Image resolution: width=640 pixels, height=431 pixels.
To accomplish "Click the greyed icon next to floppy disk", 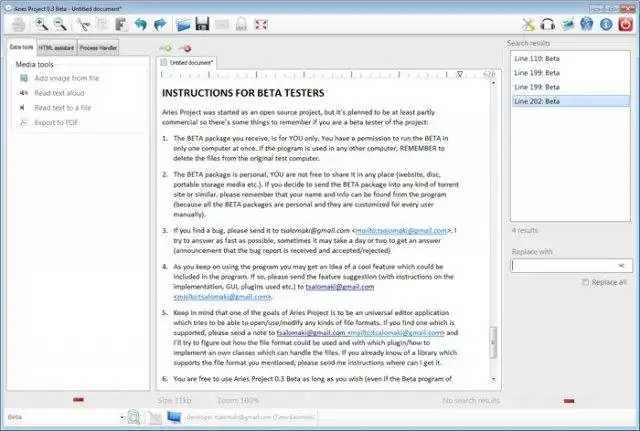I will [x=222, y=25].
